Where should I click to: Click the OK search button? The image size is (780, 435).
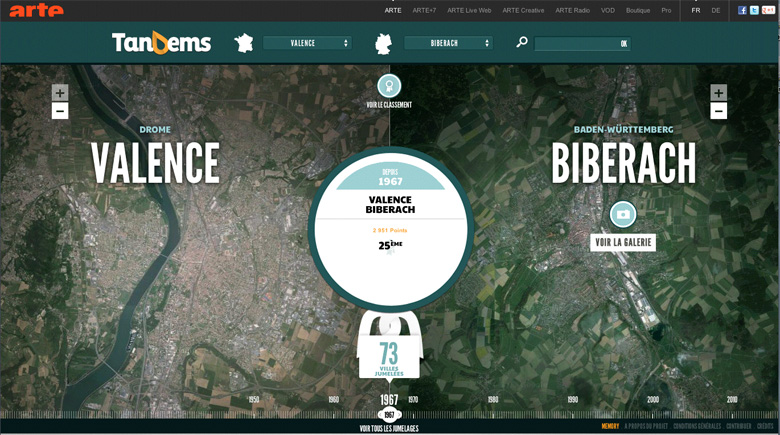pos(624,44)
